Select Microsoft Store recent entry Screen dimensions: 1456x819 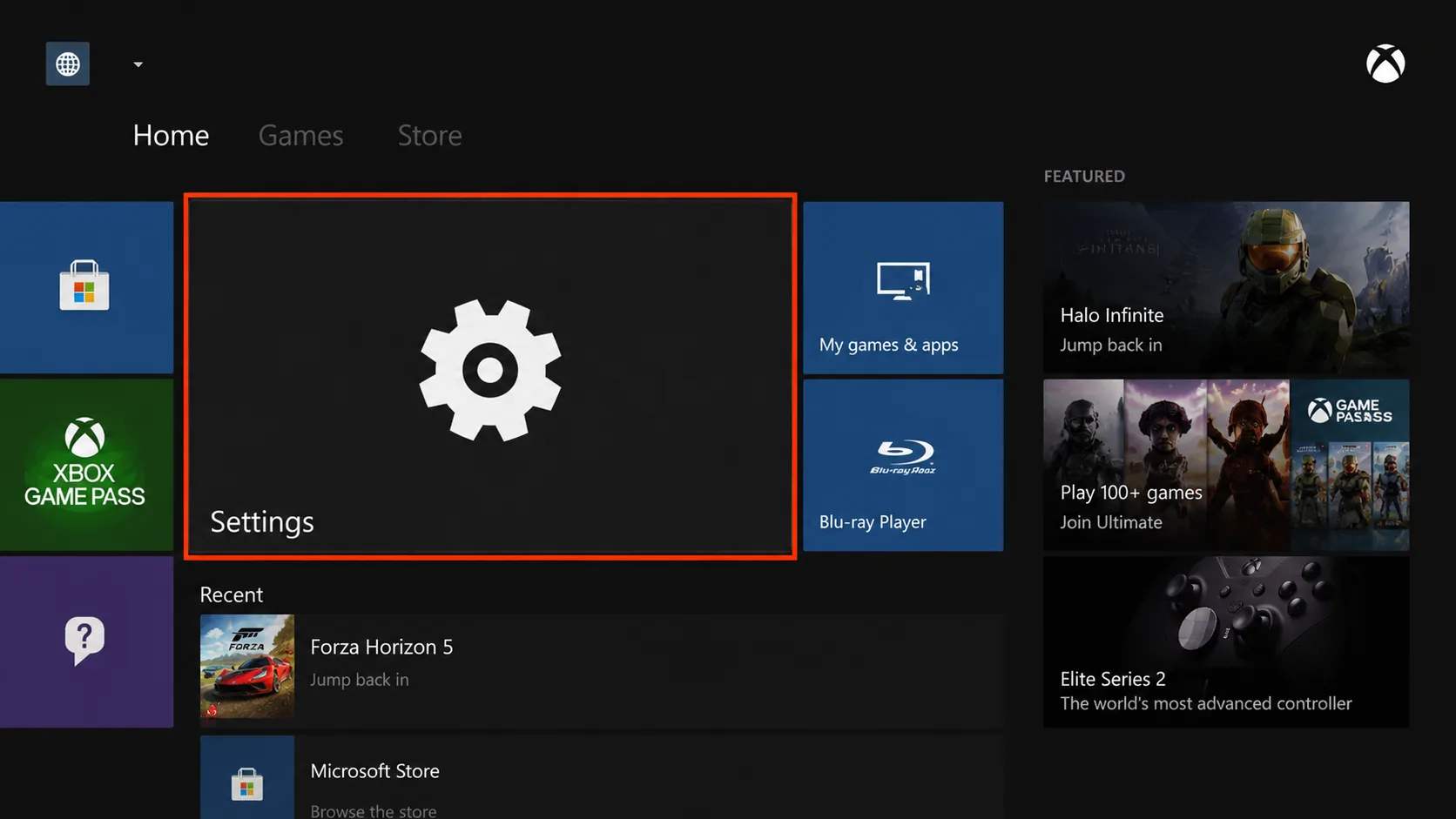(x=602, y=777)
